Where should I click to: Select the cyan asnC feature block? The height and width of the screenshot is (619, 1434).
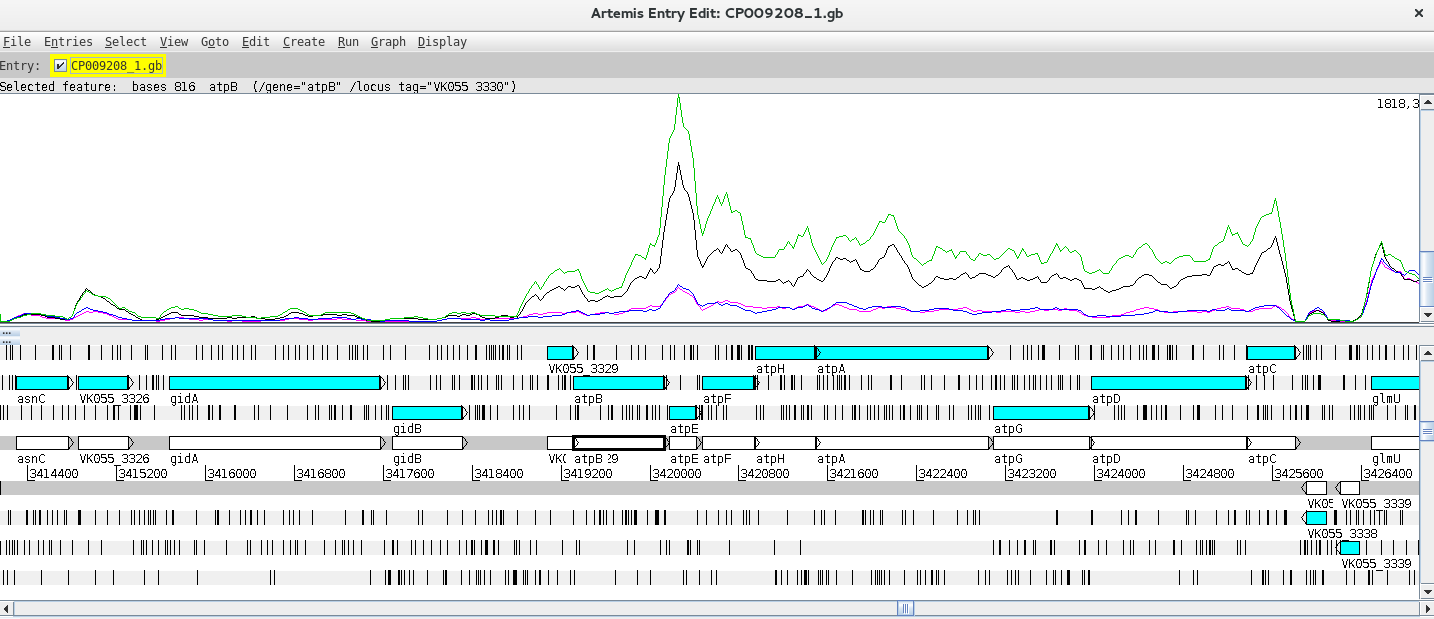click(x=41, y=383)
